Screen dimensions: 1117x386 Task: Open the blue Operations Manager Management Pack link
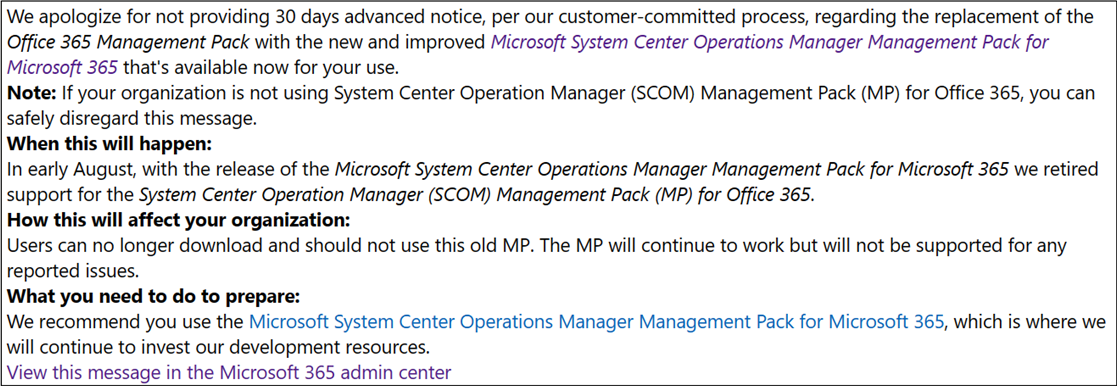597,322
